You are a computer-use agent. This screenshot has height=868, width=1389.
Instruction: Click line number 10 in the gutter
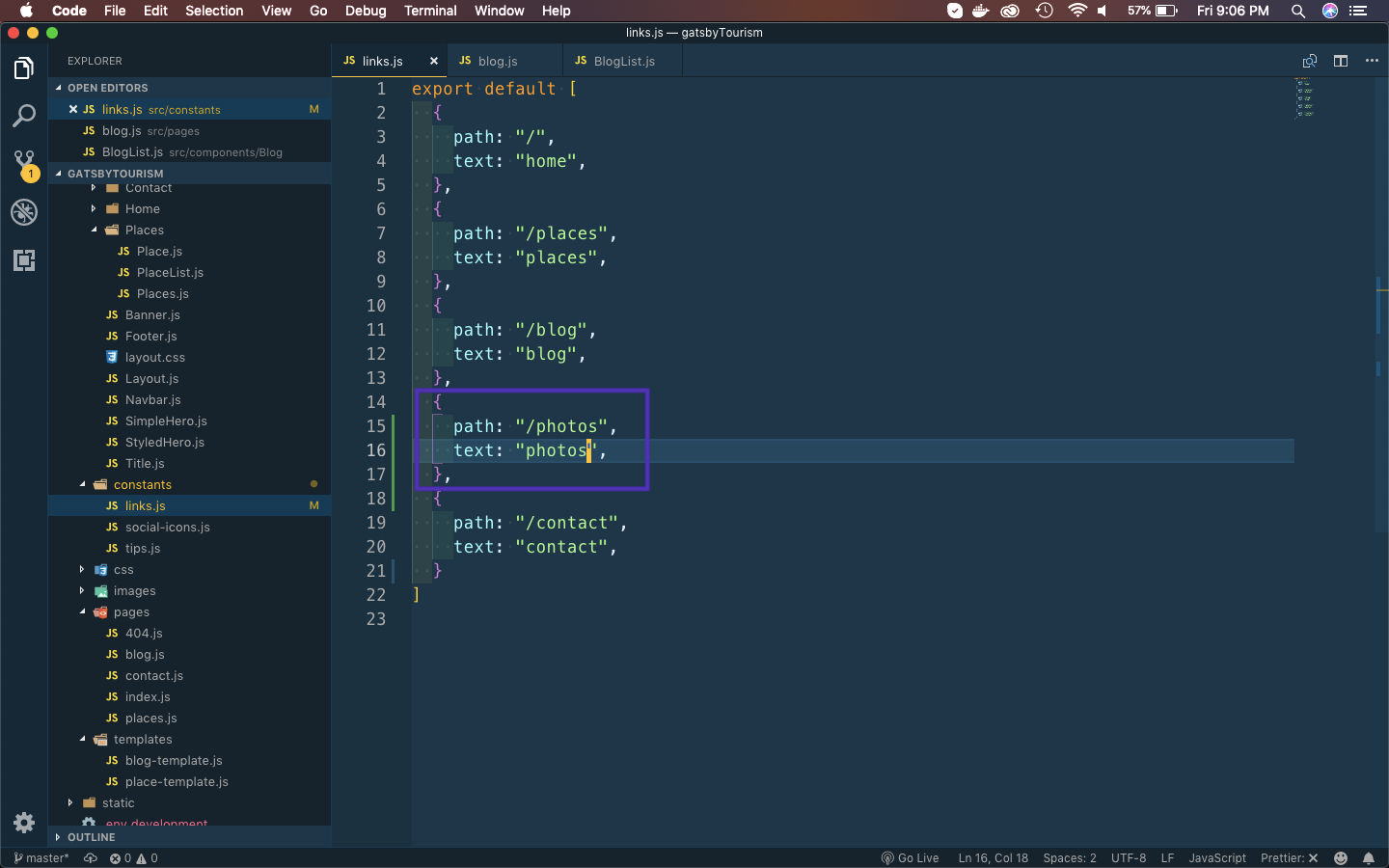coord(376,306)
